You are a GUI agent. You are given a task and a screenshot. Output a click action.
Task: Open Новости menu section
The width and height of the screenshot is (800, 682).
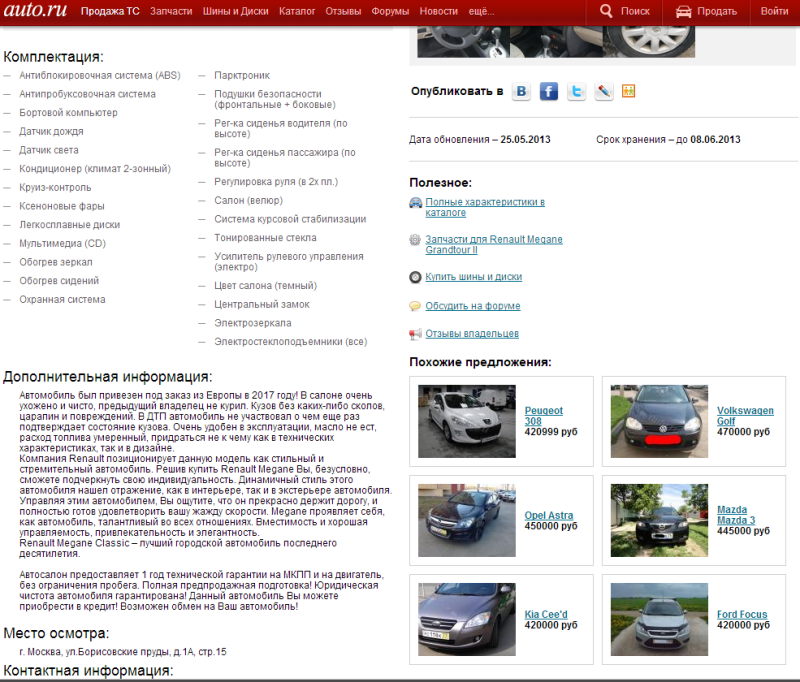coord(439,11)
